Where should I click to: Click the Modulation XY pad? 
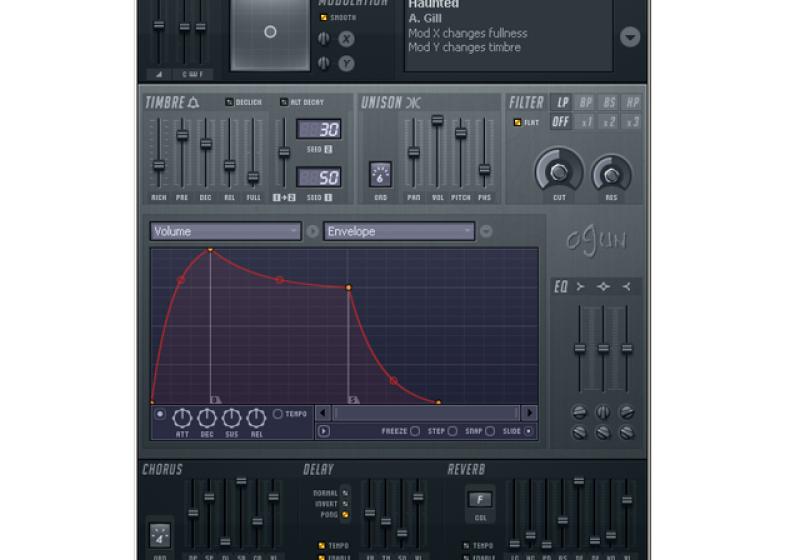pos(270,34)
